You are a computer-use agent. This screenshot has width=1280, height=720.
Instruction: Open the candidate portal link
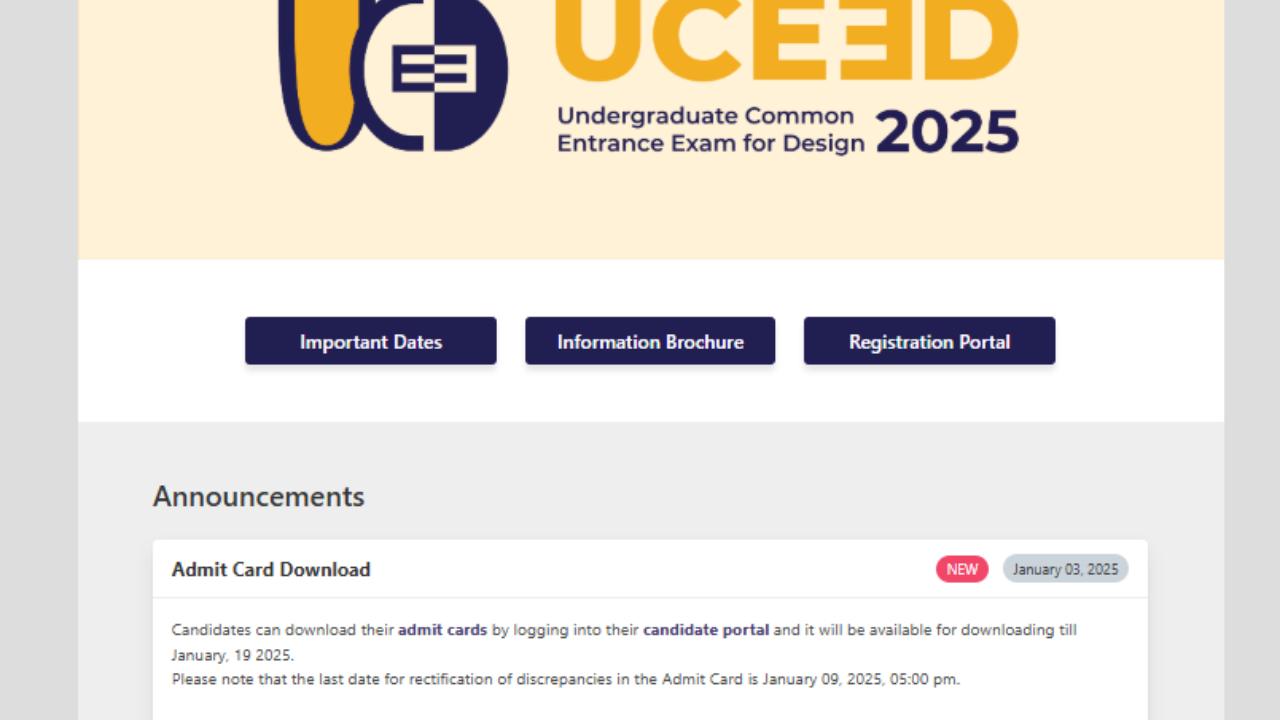click(706, 630)
